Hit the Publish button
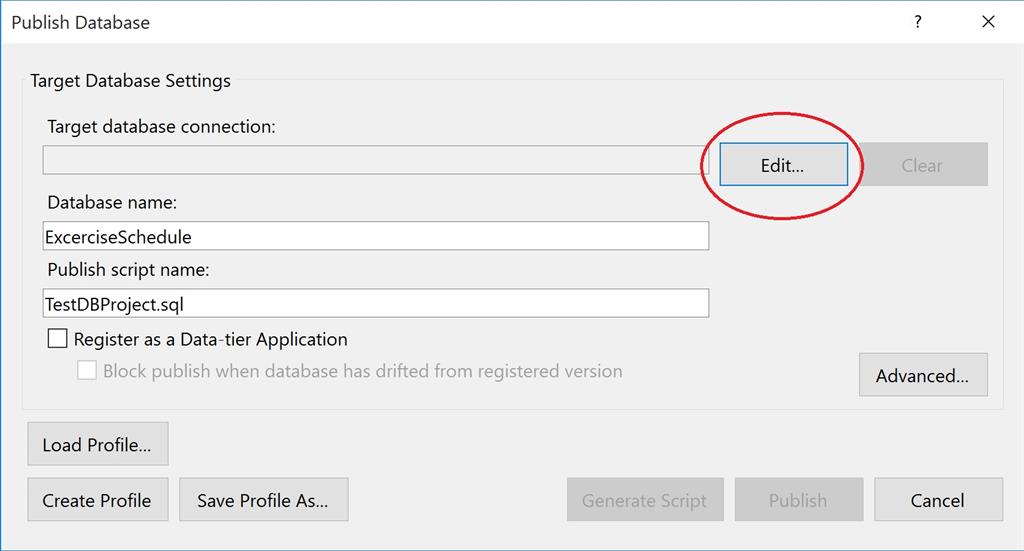Image resolution: width=1024 pixels, height=551 pixels. point(797,500)
